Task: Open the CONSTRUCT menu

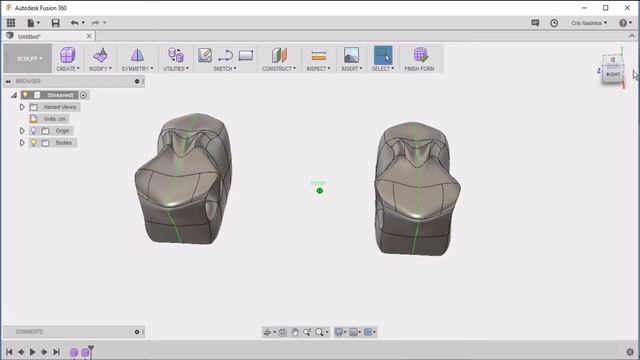Action: (279, 69)
